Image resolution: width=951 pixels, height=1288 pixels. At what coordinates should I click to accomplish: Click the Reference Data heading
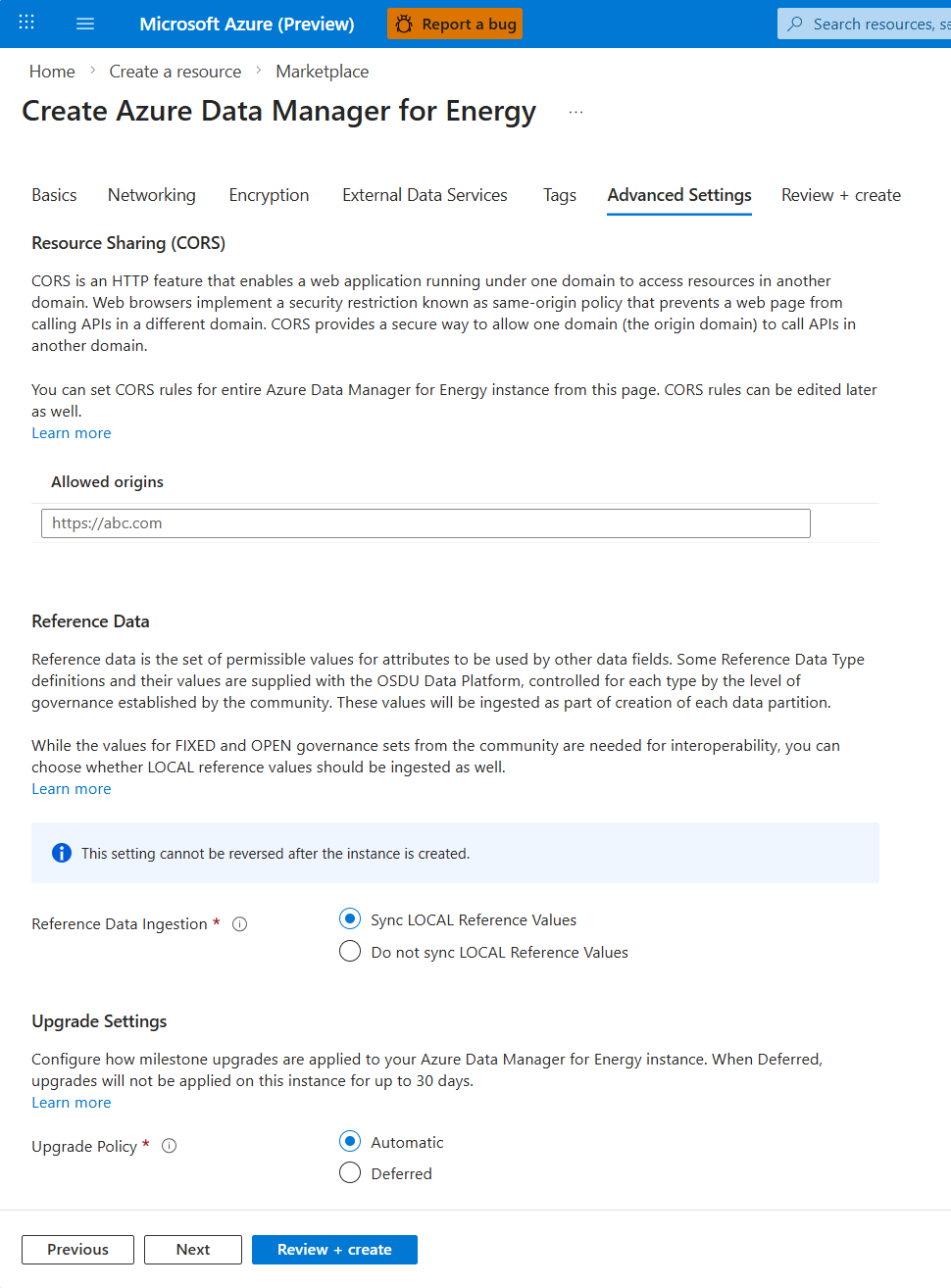(90, 621)
